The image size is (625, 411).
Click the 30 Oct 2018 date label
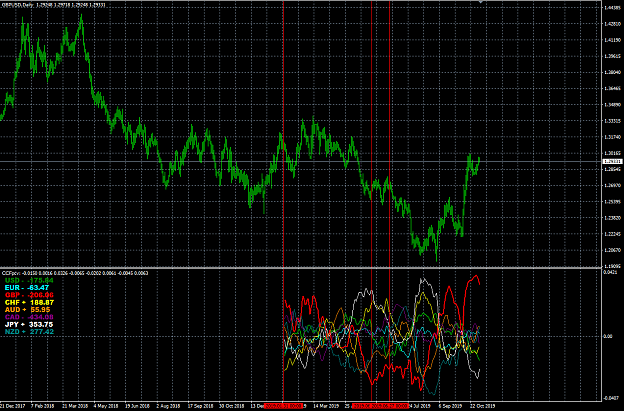pos(232,406)
